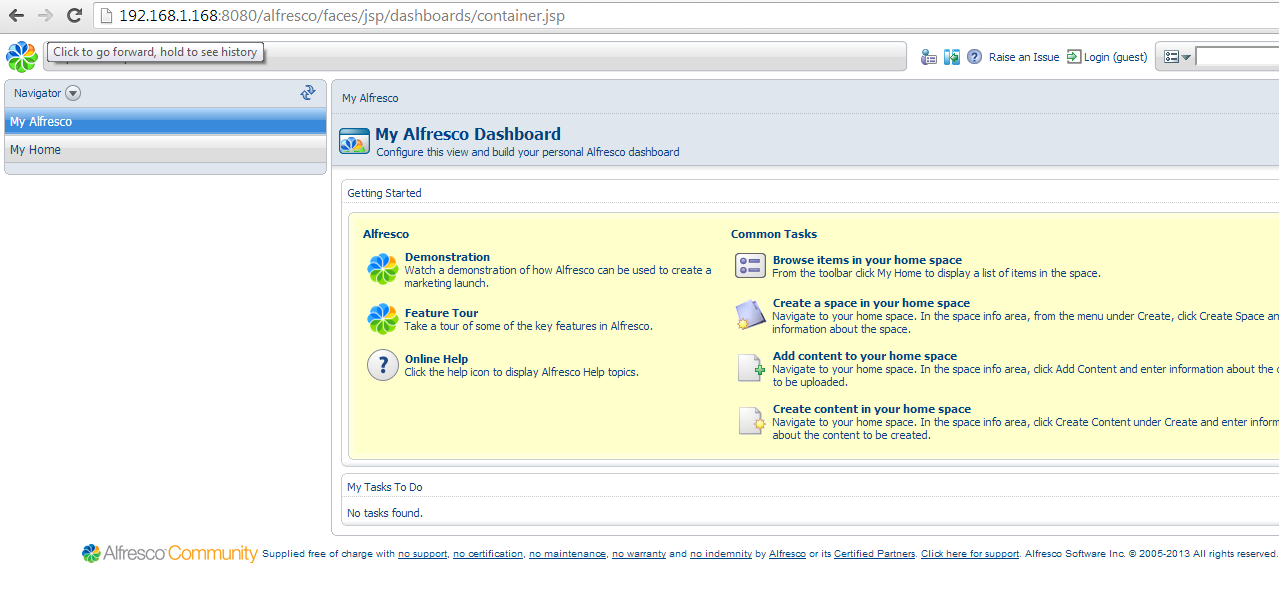
Task: Click the Raise an Issue link
Action: 1024,57
